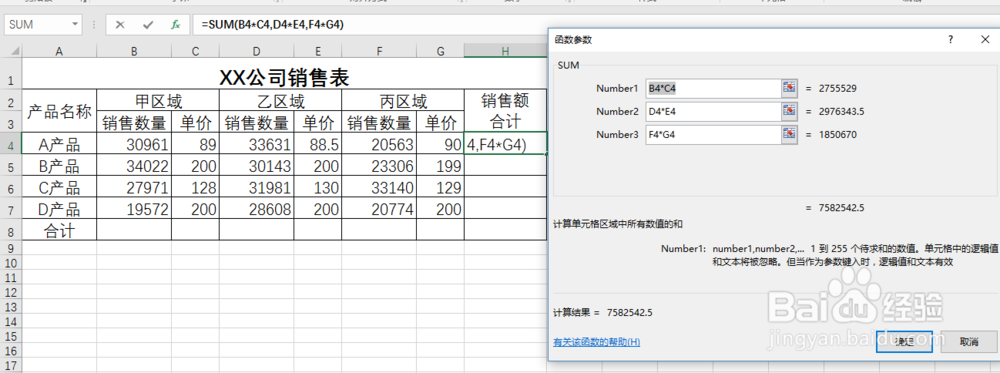
Task: Click the help question mark in dialog title
Action: [950, 40]
